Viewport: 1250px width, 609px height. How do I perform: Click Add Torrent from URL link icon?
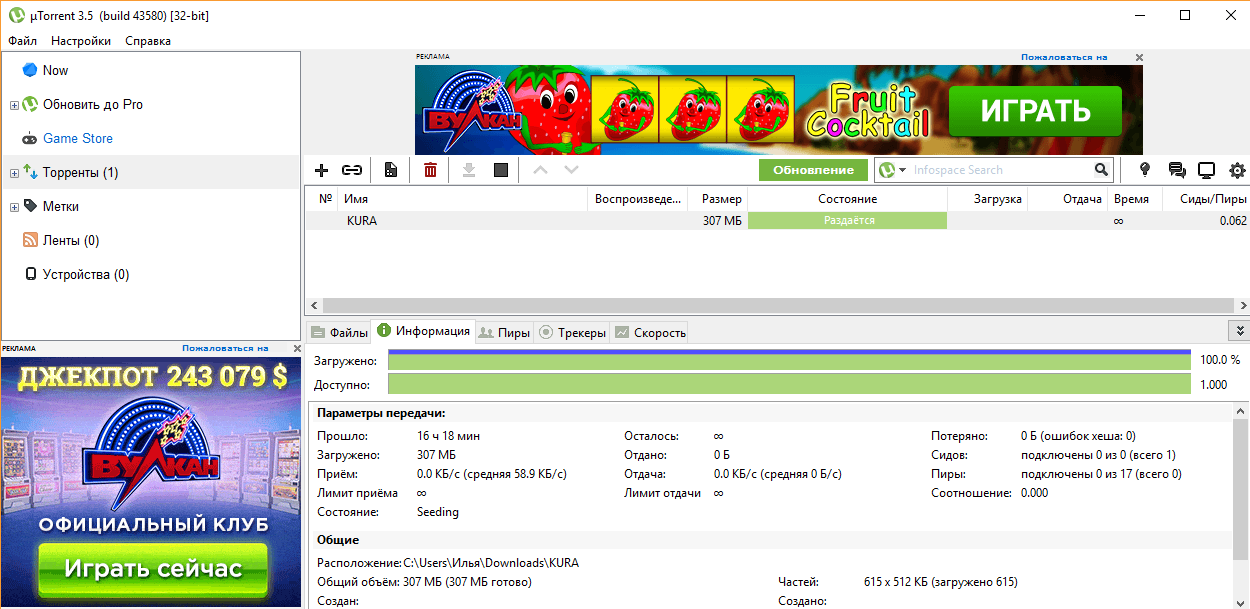point(352,170)
